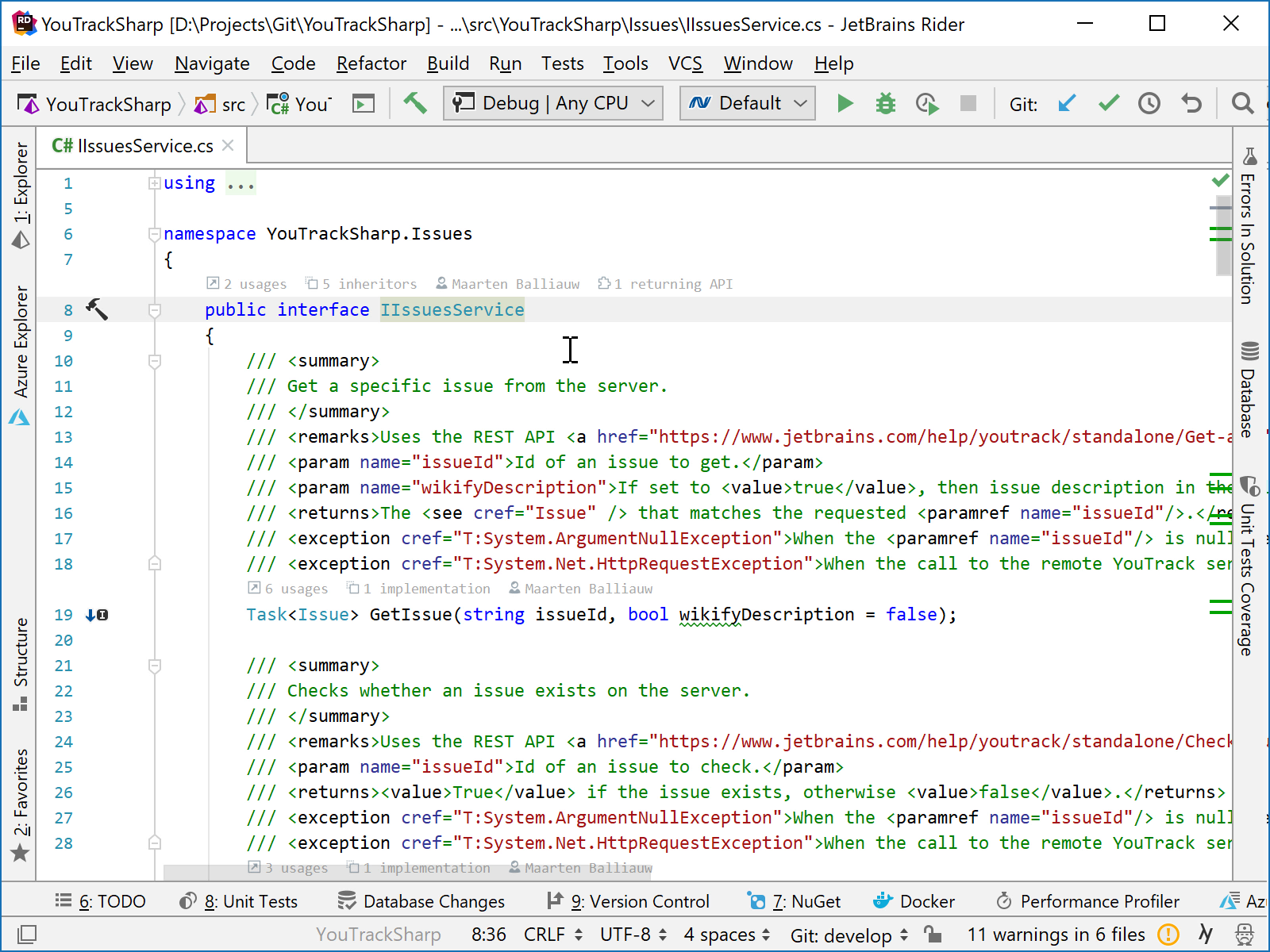
Task: Open the Database side tool window
Action: (x=1249, y=389)
